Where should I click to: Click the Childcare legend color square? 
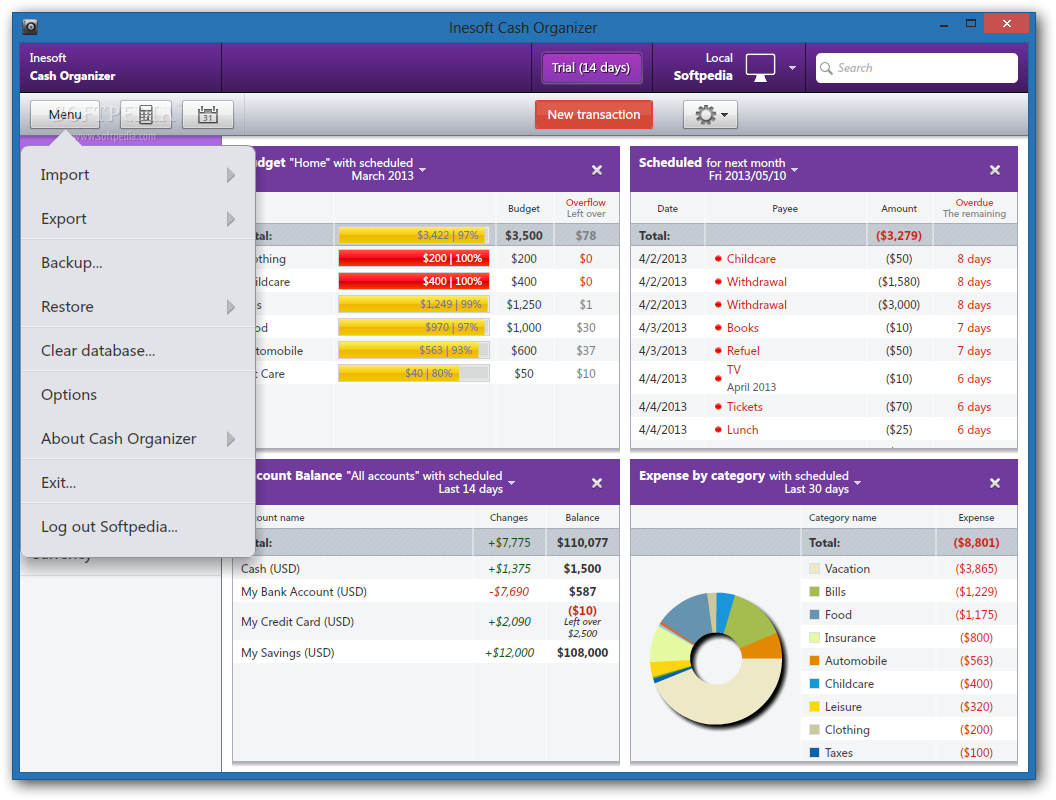814,684
